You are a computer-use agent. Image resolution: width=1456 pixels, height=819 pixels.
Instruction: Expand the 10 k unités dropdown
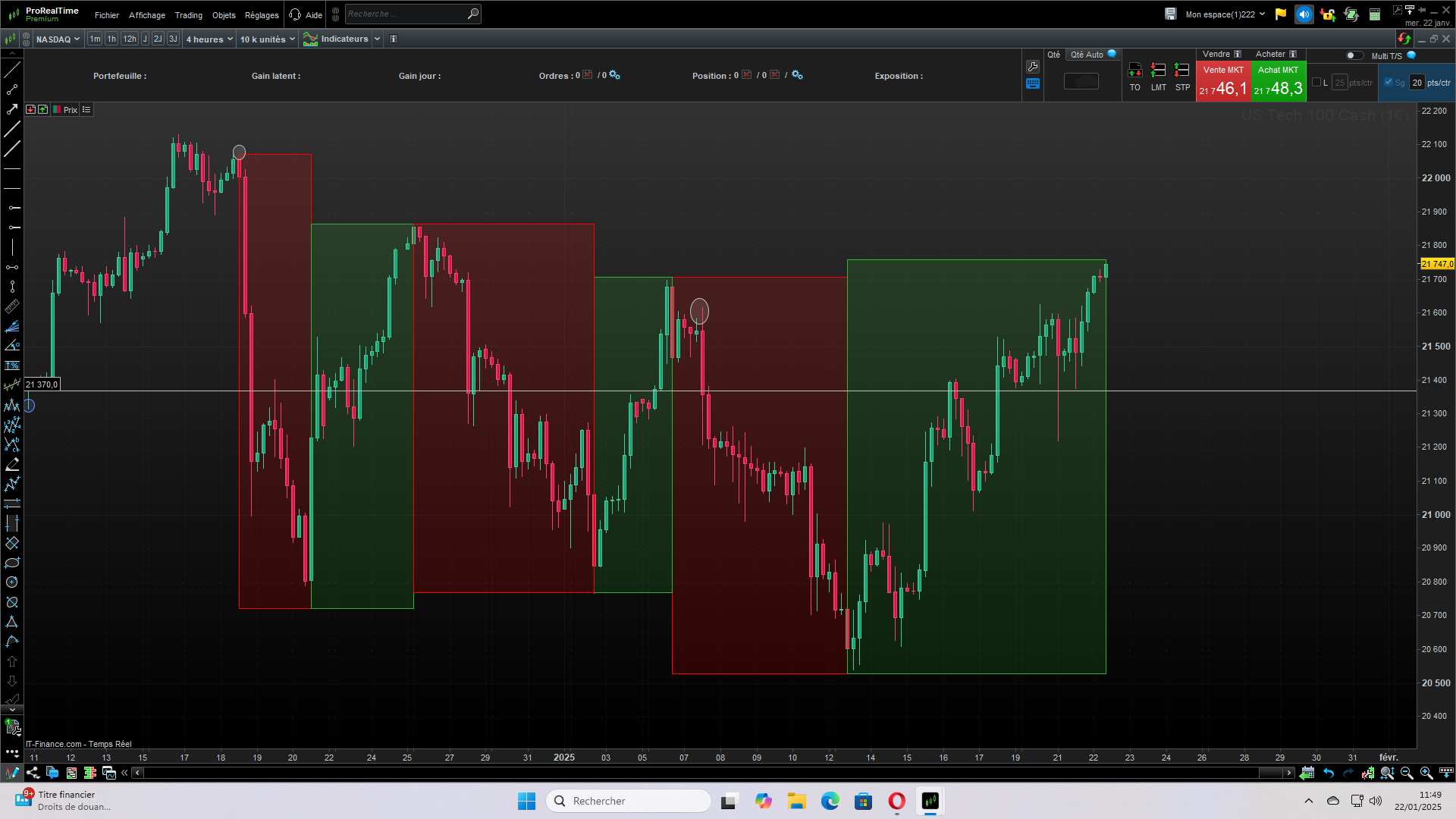268,39
